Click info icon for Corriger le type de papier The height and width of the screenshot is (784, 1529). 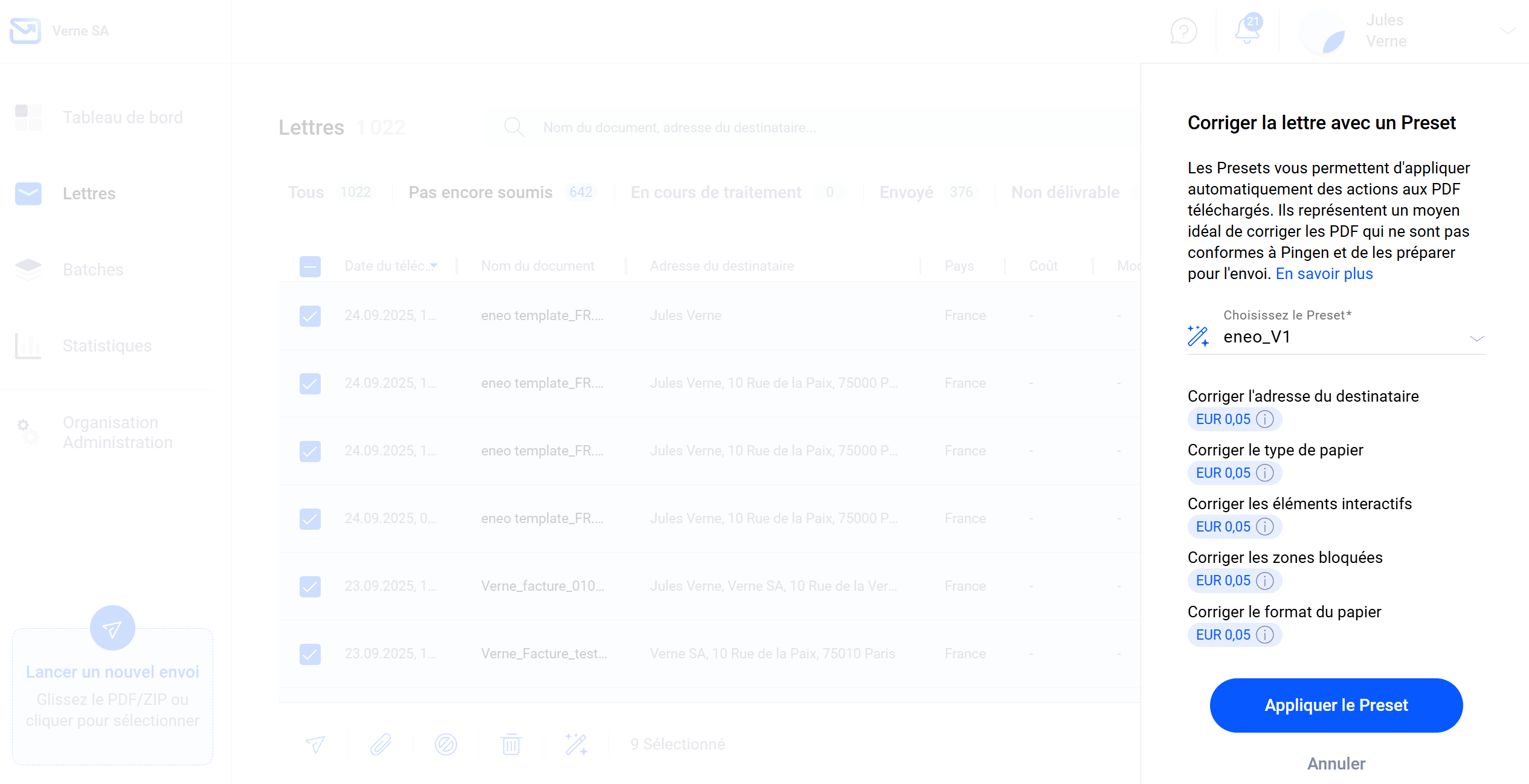[x=1265, y=473]
